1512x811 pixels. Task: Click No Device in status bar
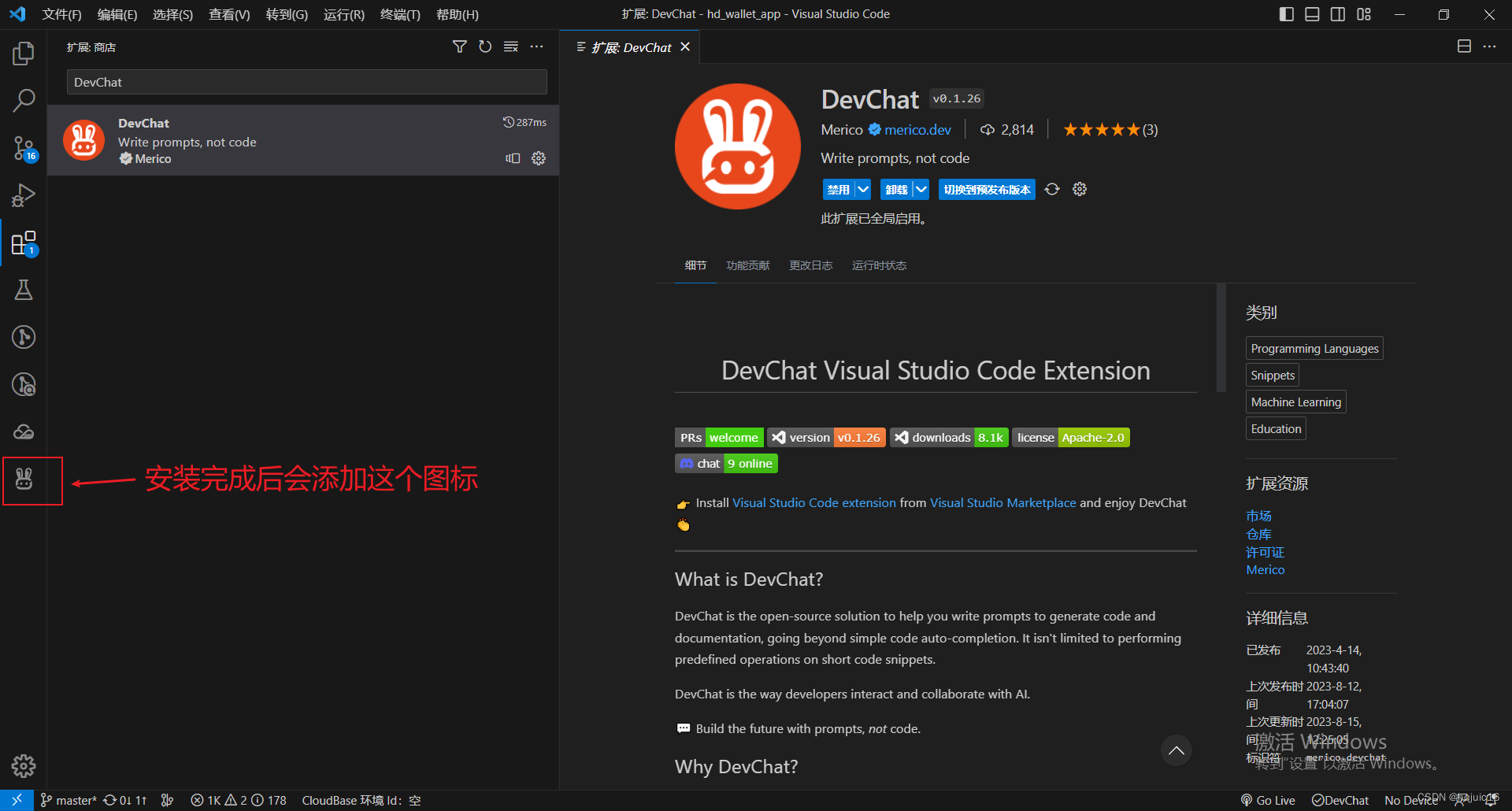pos(1410,800)
